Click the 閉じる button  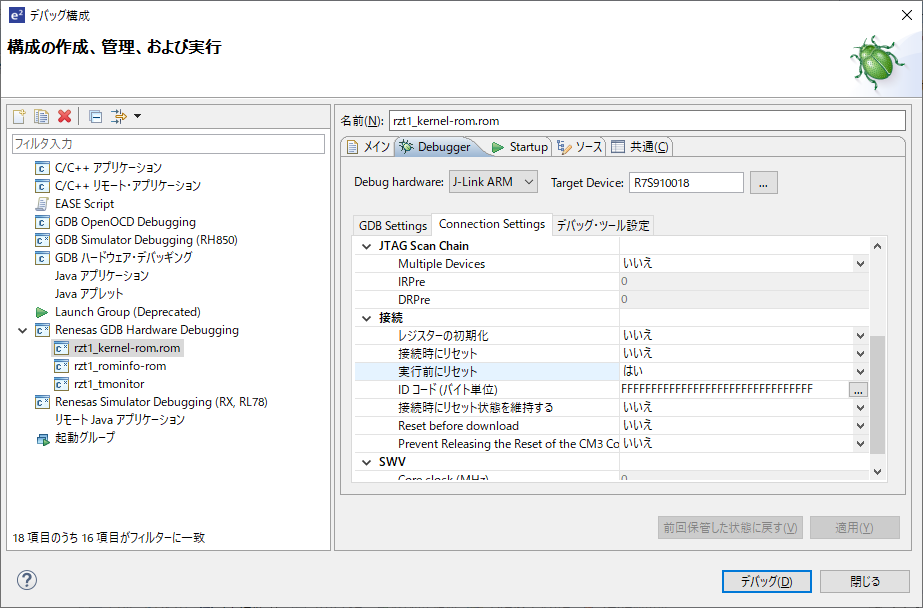865,582
